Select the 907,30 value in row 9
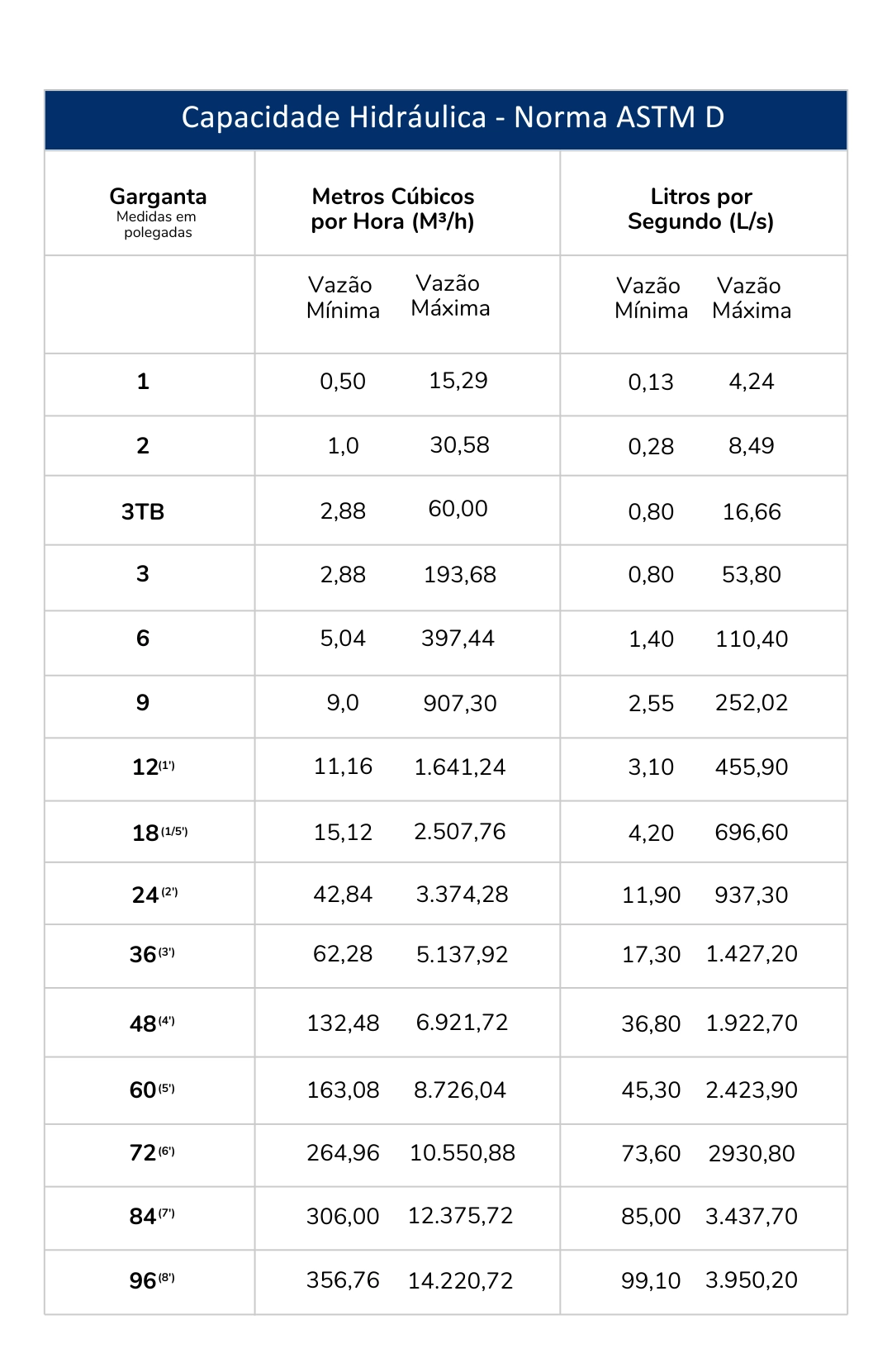Viewport: 892px width, 1372px height. [459, 704]
